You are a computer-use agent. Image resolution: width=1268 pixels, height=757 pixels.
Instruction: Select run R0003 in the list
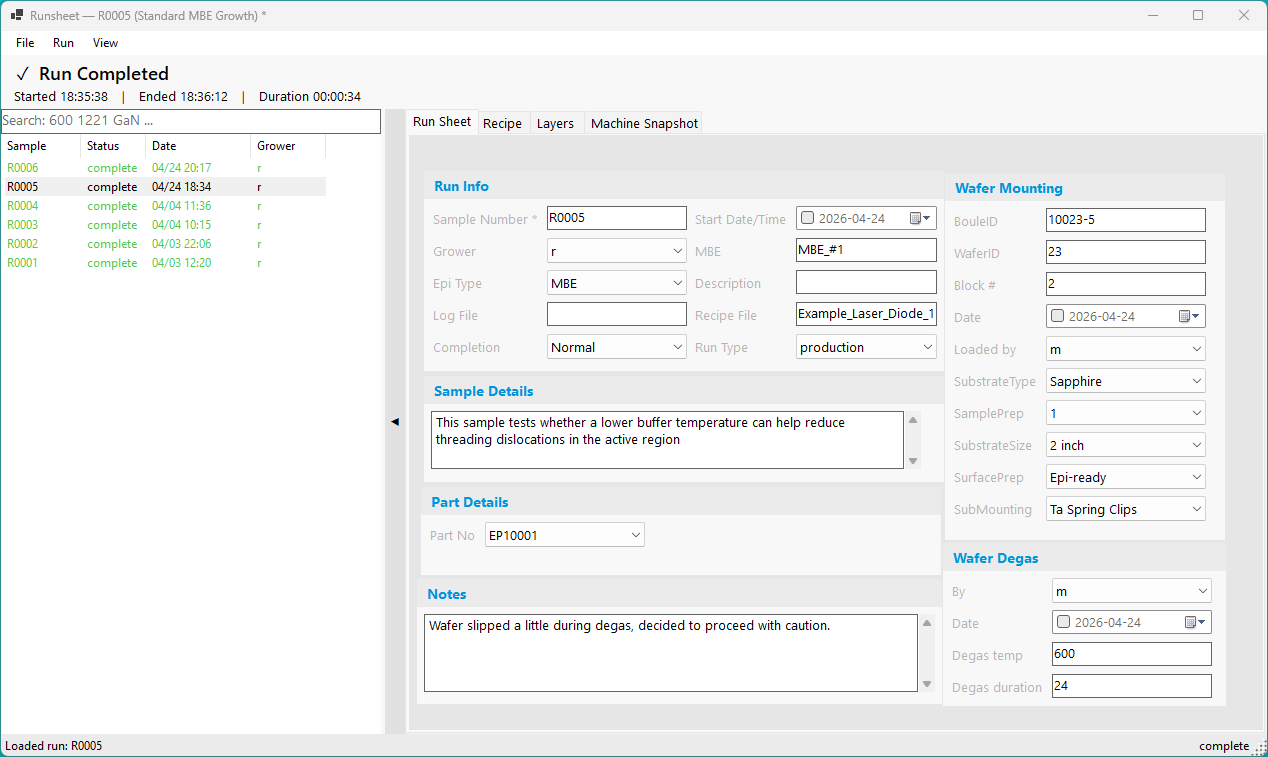[x=163, y=225]
